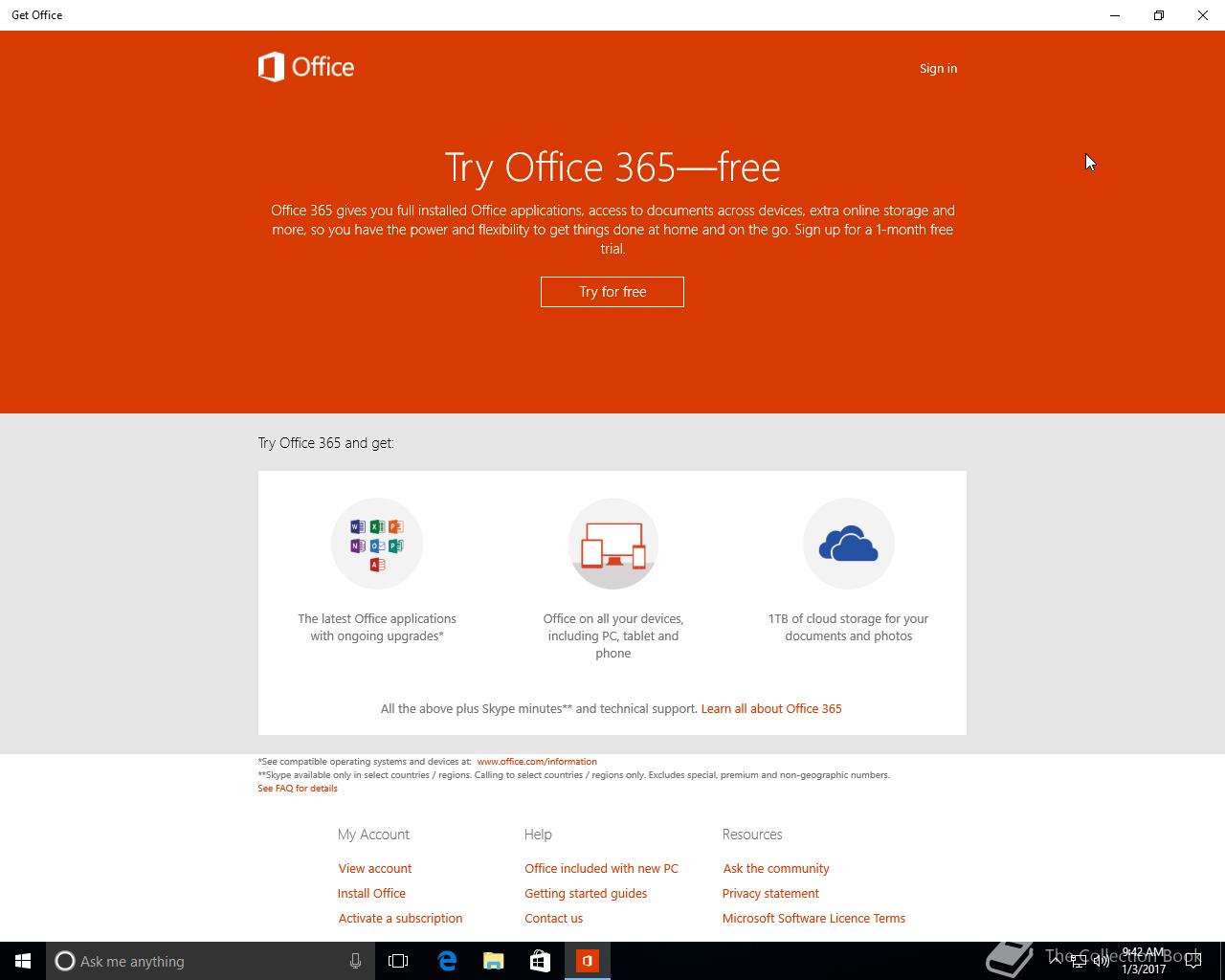This screenshot has height=980, width=1225.
Task: Open Install Office link
Action: 371,894
